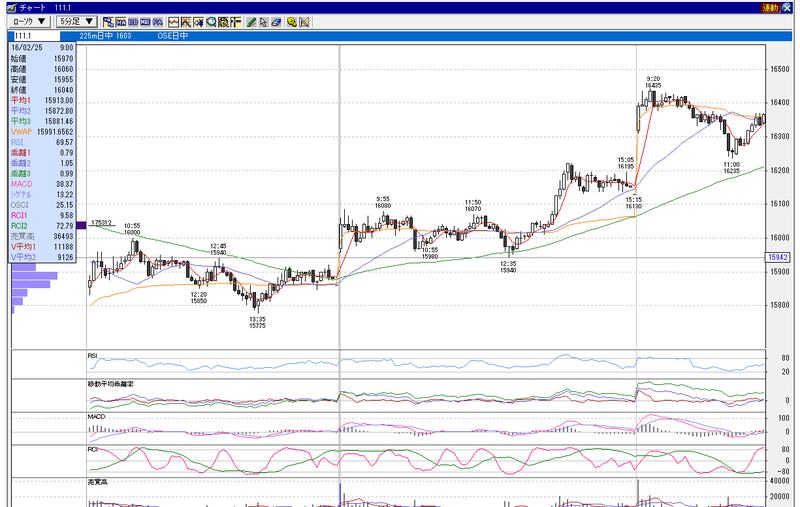This screenshot has height=507, width=800.
Task: Click the V平均2 9126 row
Action: pyautogui.click(x=42, y=258)
